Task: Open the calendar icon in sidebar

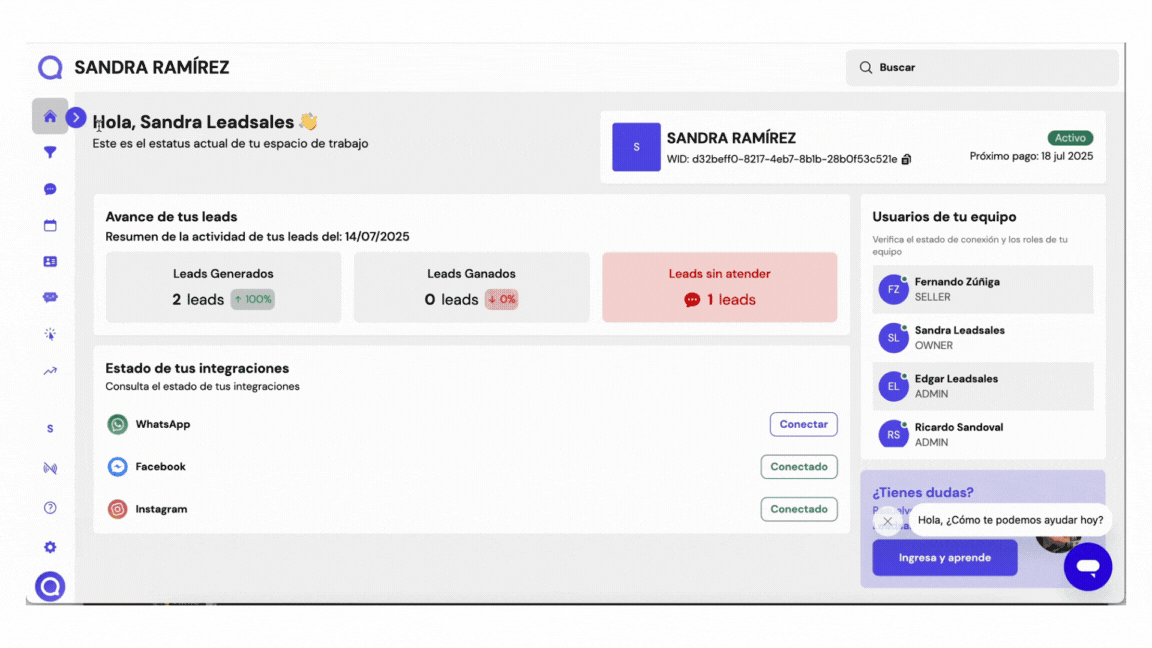Action: [50, 226]
